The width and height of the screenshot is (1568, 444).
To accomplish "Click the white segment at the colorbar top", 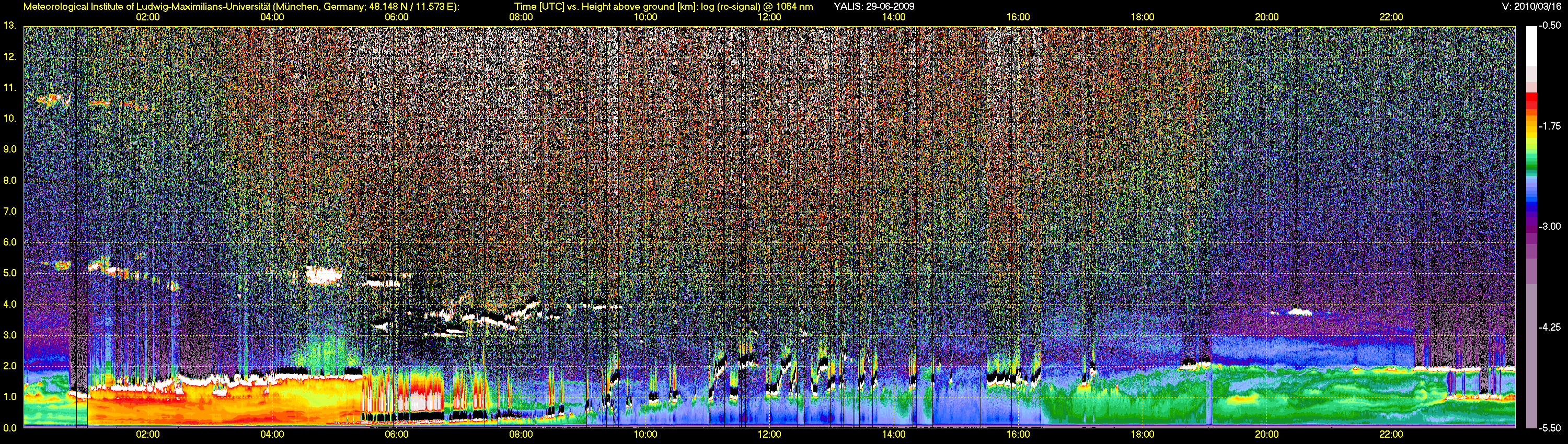I will tap(1531, 46).
